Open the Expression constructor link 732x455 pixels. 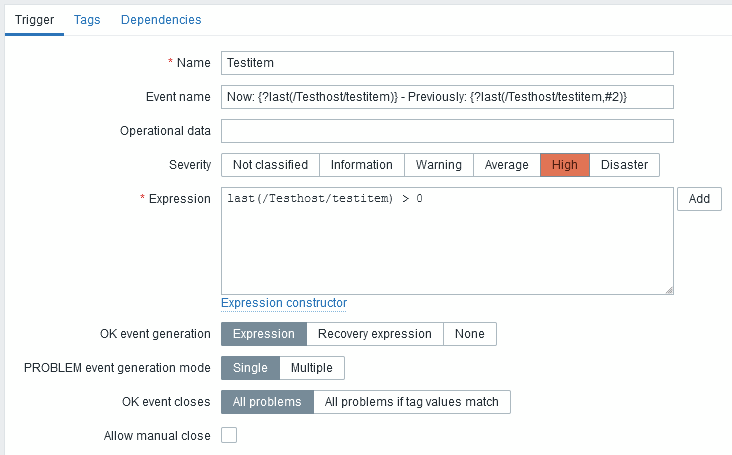(x=284, y=303)
